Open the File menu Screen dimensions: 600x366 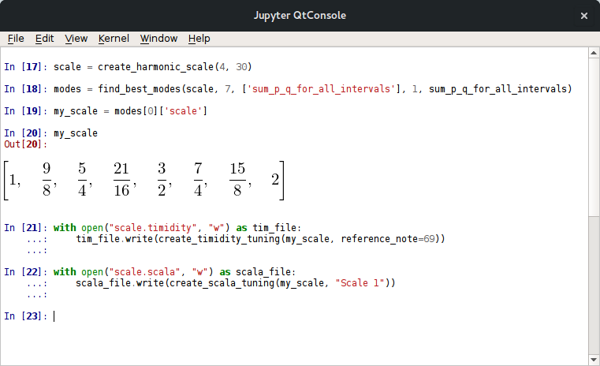coord(16,39)
